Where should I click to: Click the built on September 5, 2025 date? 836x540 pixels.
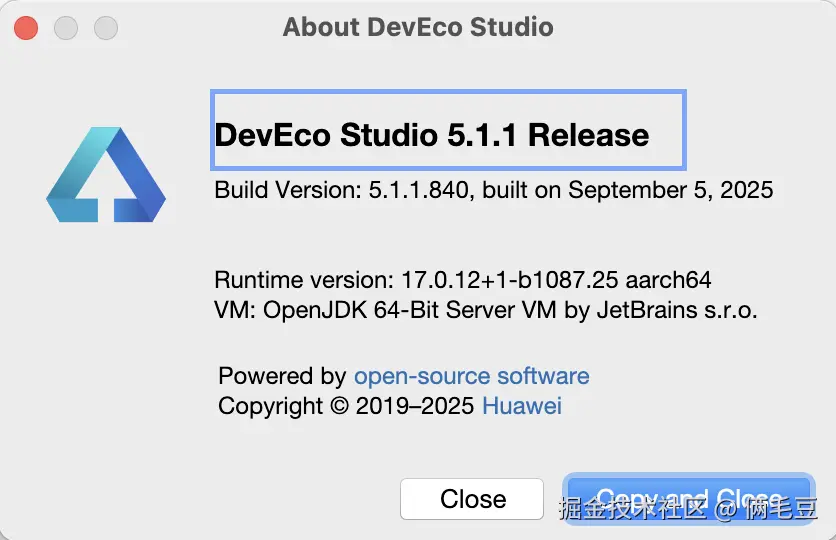click(628, 190)
